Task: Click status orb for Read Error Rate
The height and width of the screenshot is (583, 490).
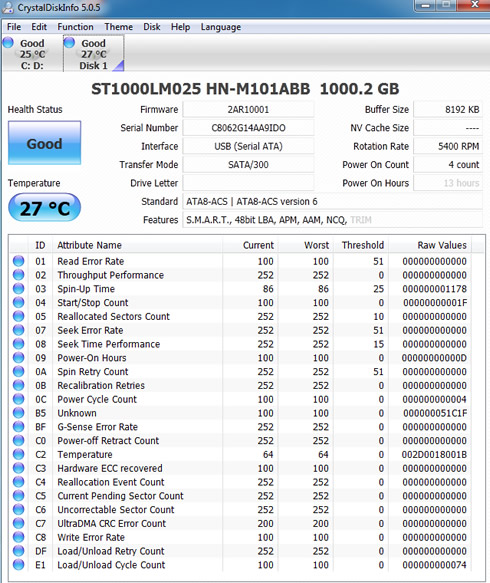Action: 18,261
